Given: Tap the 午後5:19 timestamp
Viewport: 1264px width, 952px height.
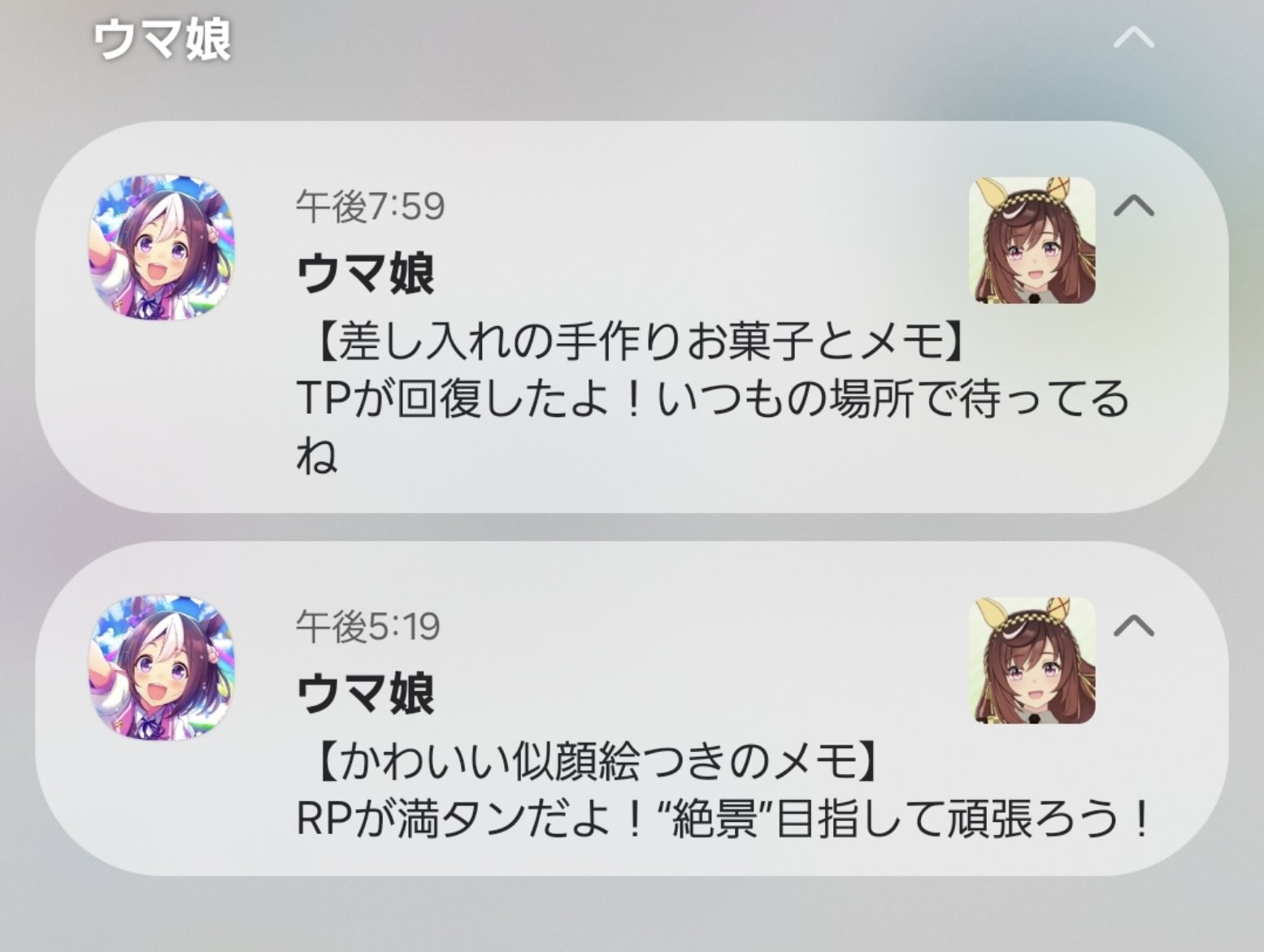Looking at the screenshot, I should coord(367,626).
